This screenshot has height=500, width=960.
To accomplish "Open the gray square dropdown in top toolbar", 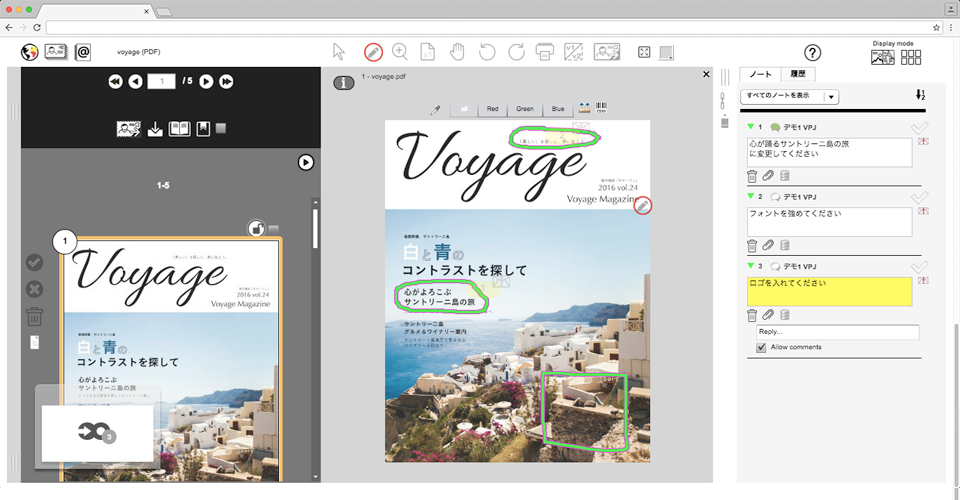I will (666, 53).
